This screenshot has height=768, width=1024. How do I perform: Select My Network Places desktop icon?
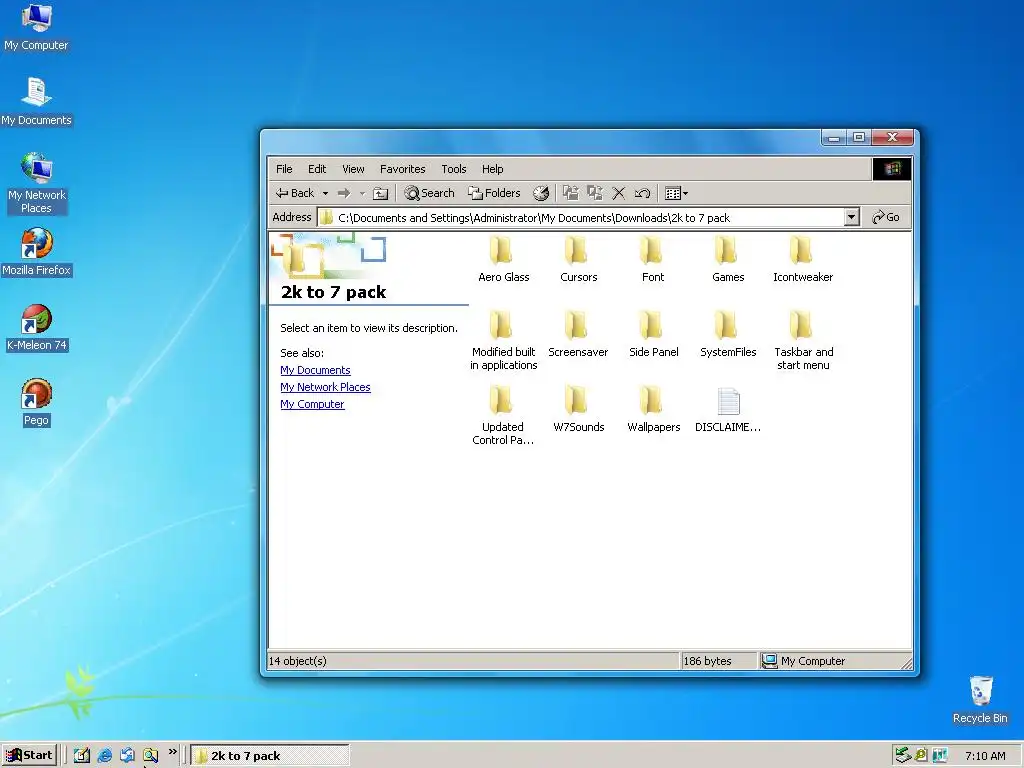coord(36,184)
